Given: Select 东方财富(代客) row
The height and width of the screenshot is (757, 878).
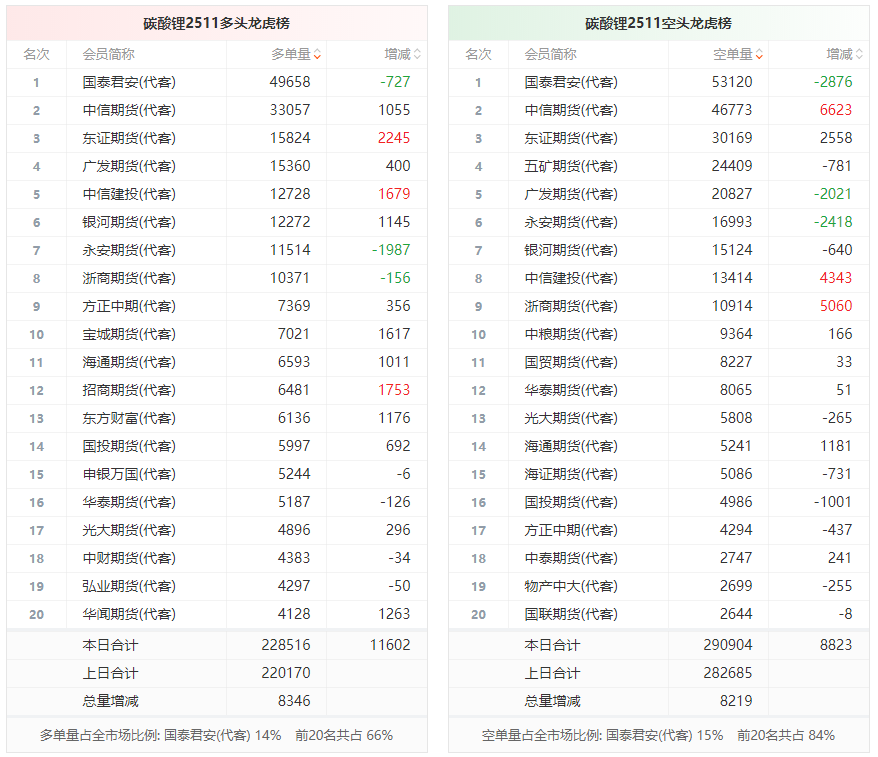Looking at the screenshot, I should pyautogui.click(x=217, y=418).
